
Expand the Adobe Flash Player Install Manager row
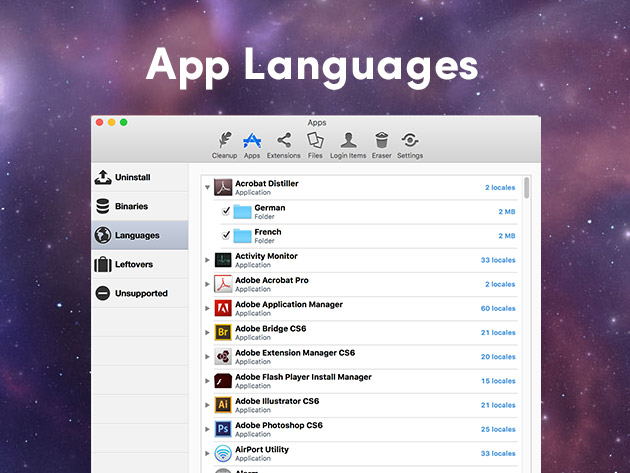207,381
